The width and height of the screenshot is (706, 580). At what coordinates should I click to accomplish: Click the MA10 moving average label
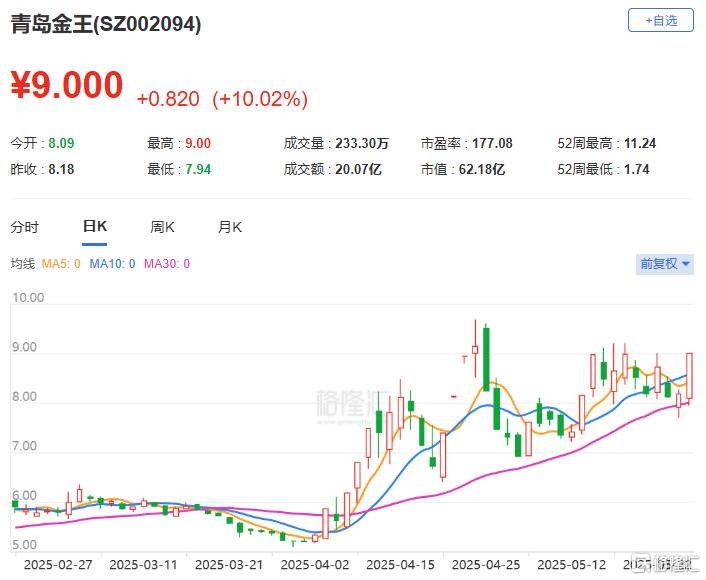tap(112, 263)
